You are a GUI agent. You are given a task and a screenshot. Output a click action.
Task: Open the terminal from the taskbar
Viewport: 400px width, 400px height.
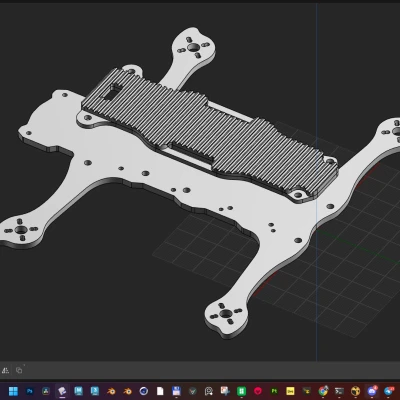(x=339, y=391)
